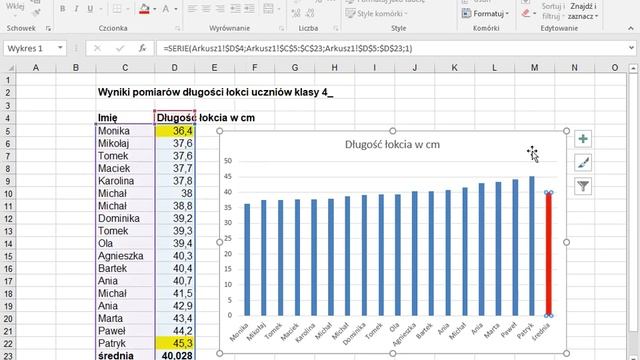This screenshot has width=640, height=360.
Task: Select yellow cell with value 36,4
Action: click(175, 131)
